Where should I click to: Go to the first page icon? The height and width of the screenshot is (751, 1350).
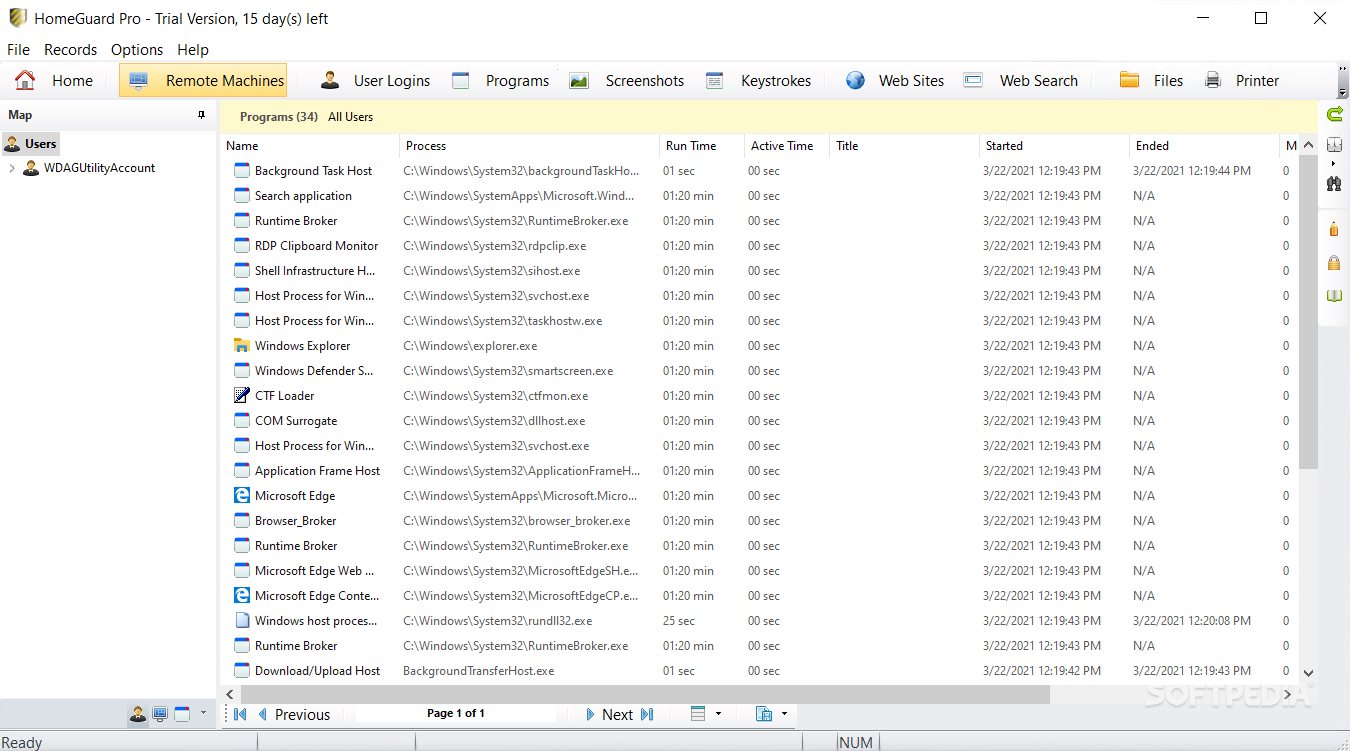click(x=240, y=714)
